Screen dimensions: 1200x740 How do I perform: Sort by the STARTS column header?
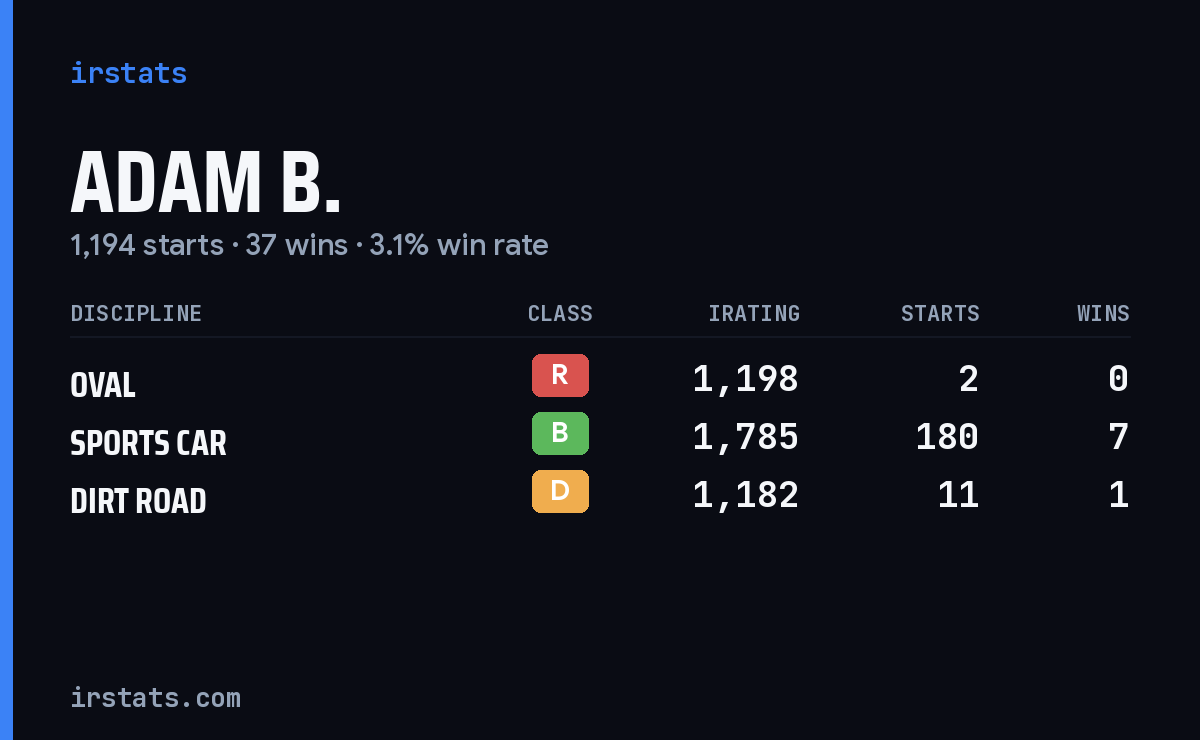[940, 313]
